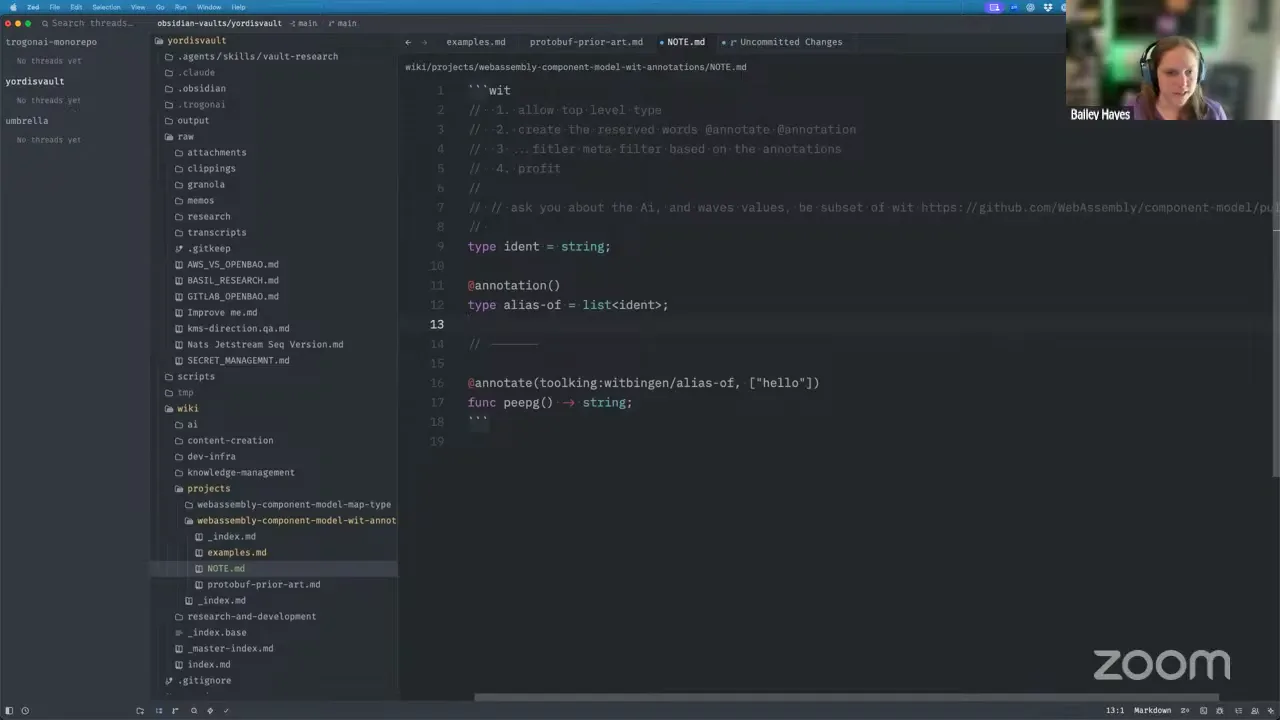Open the View menu
This screenshot has width=1280, height=720.
coord(138,7)
